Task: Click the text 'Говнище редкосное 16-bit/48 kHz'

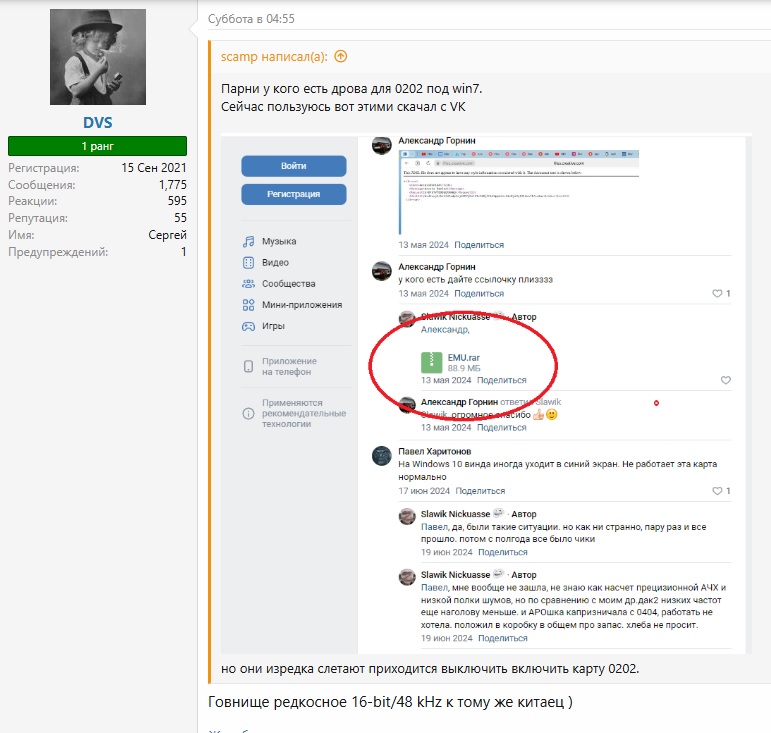Action: tap(325, 702)
